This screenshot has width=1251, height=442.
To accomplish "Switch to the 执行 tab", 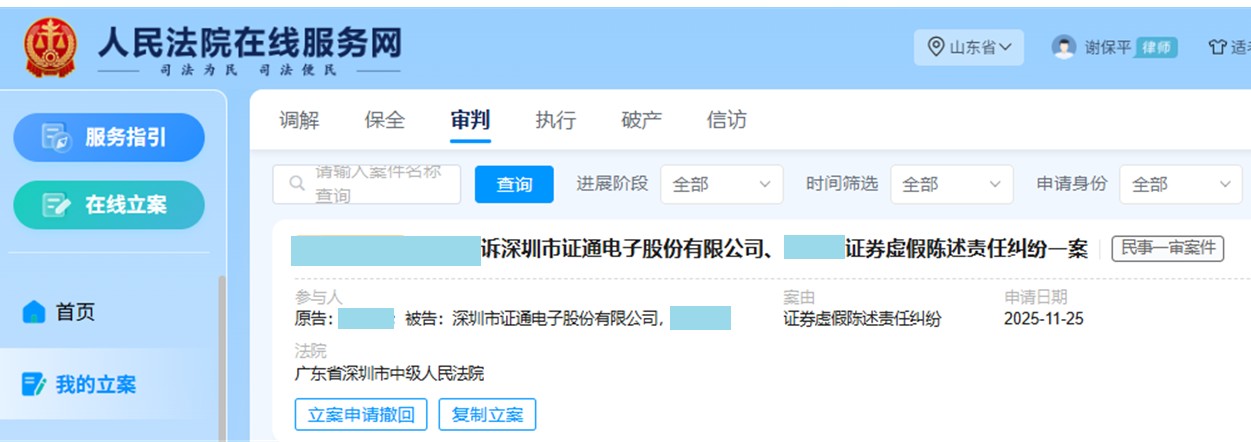I will click(556, 120).
